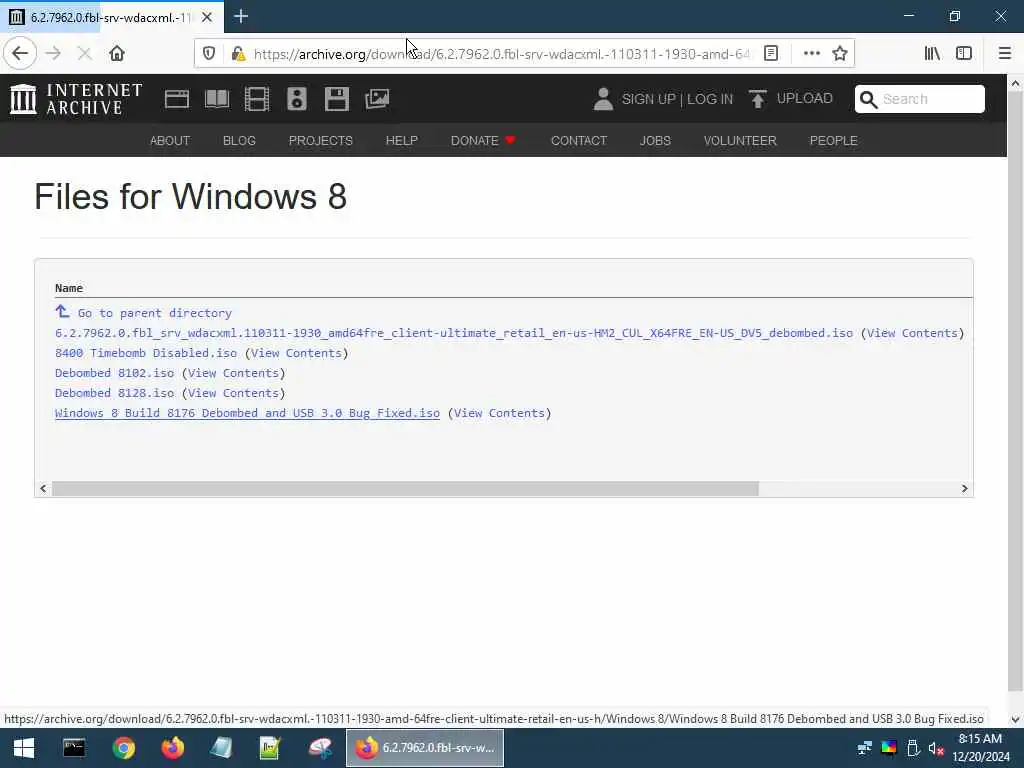The width and height of the screenshot is (1024, 768).
Task: Click the UPLOAD text link
Action: tap(805, 99)
